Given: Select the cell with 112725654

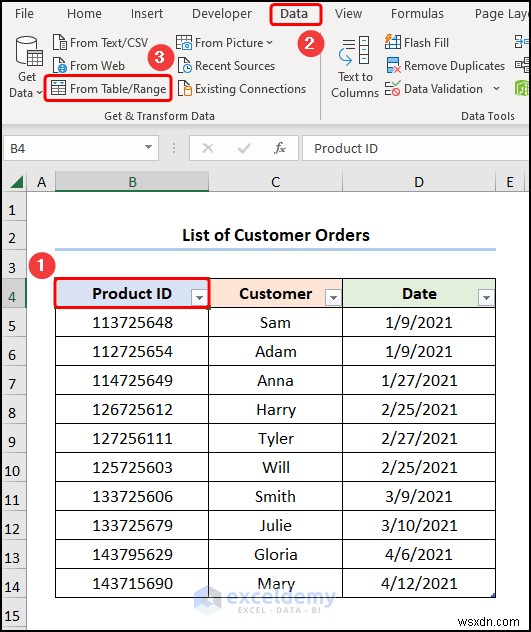Looking at the screenshot, I should pos(132,351).
